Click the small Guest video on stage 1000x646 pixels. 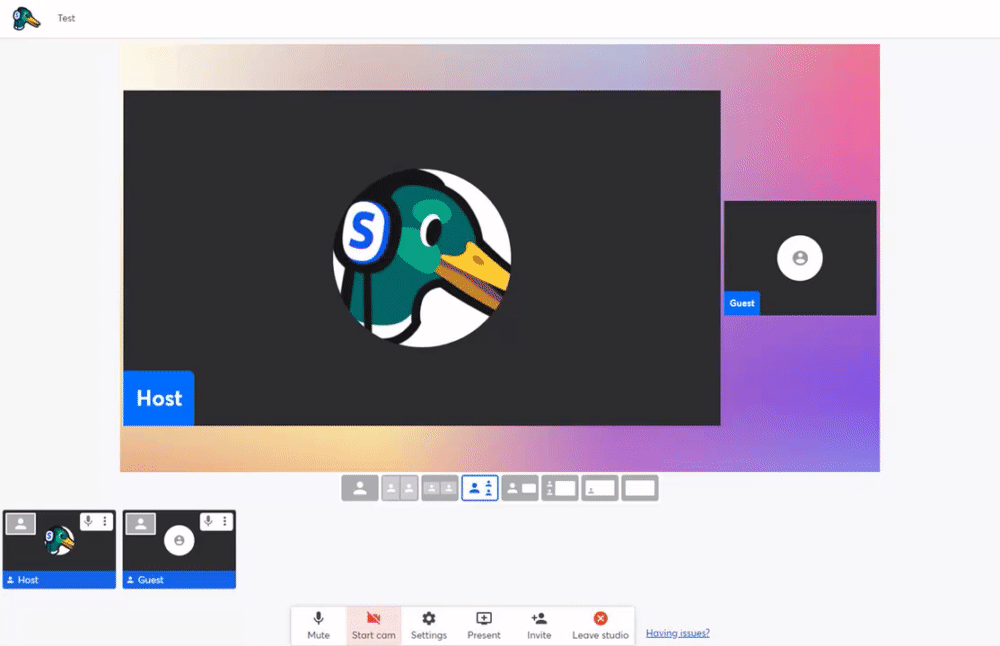tap(800, 258)
